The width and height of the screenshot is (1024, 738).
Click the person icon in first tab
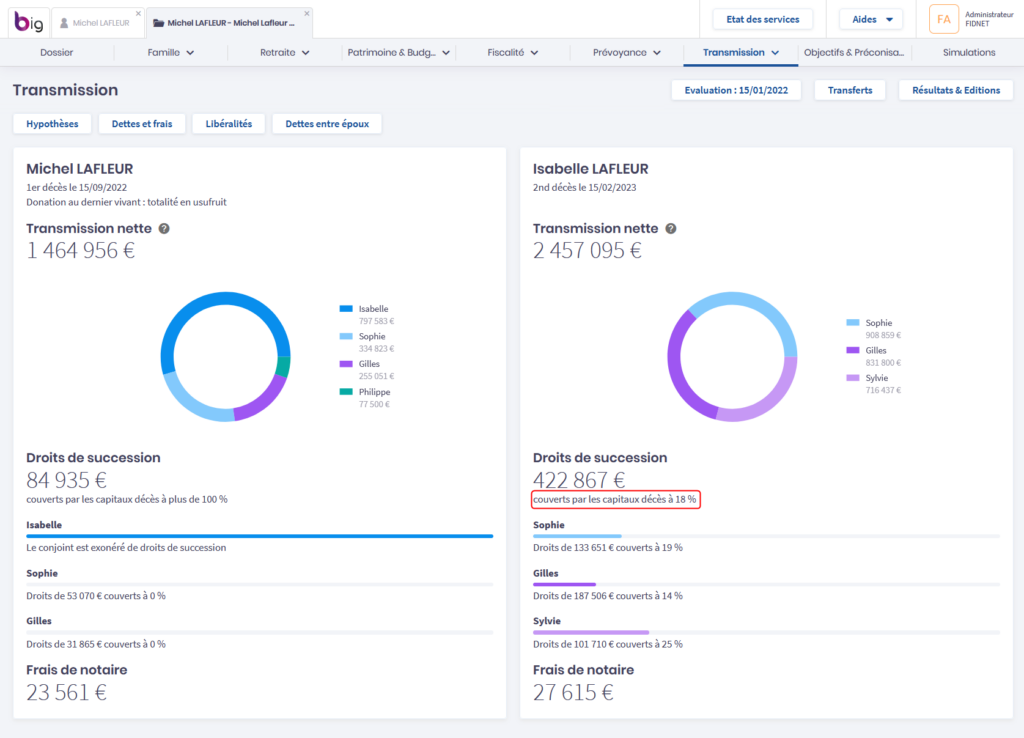pyautogui.click(x=64, y=22)
